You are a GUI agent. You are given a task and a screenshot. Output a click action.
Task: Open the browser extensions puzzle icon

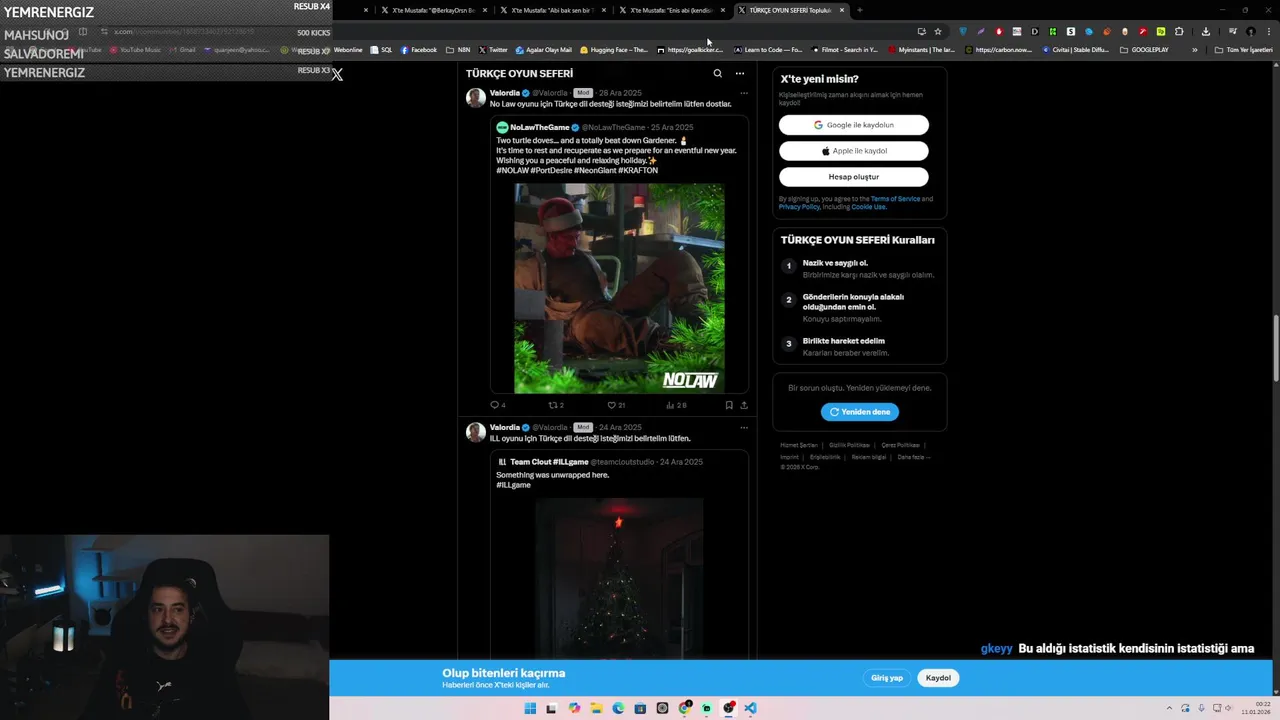(x=1179, y=31)
